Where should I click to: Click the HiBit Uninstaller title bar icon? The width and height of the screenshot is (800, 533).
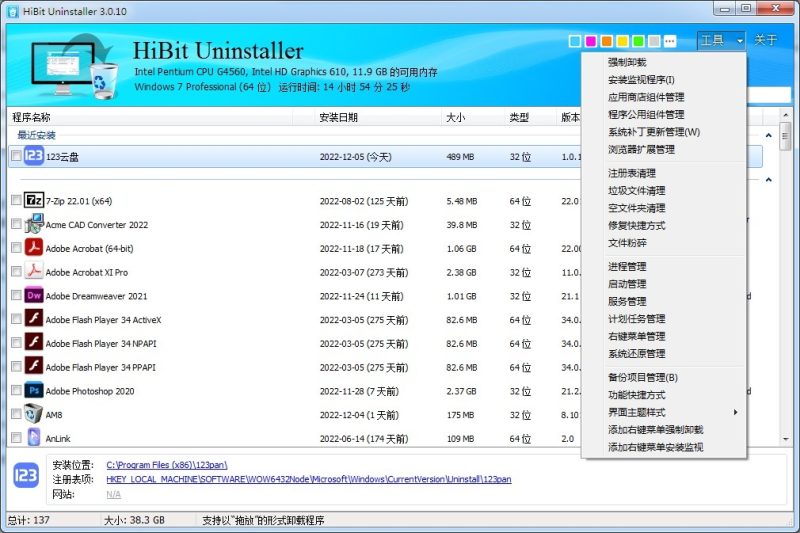coord(13,11)
